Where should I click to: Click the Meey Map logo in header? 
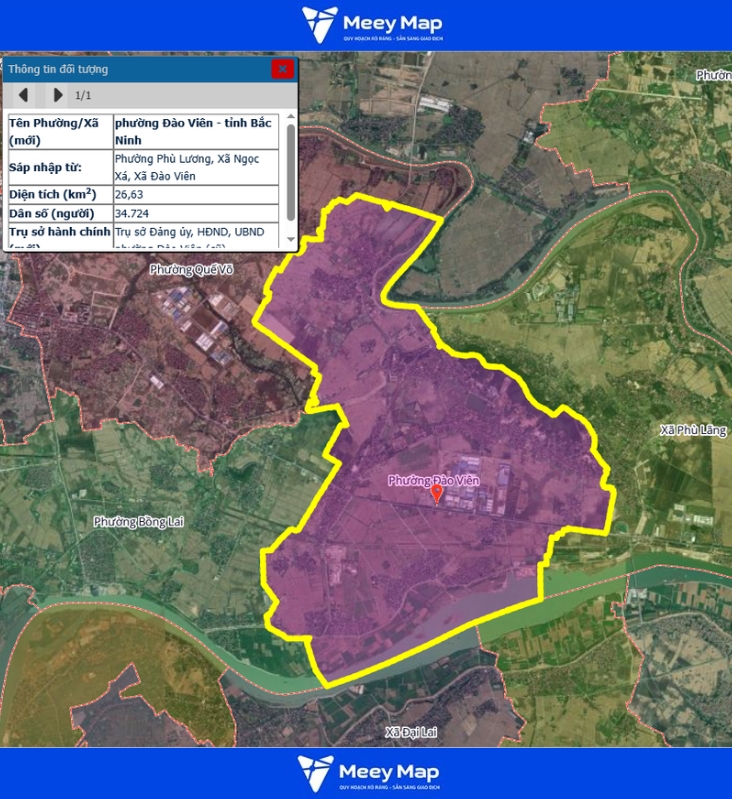(372, 25)
